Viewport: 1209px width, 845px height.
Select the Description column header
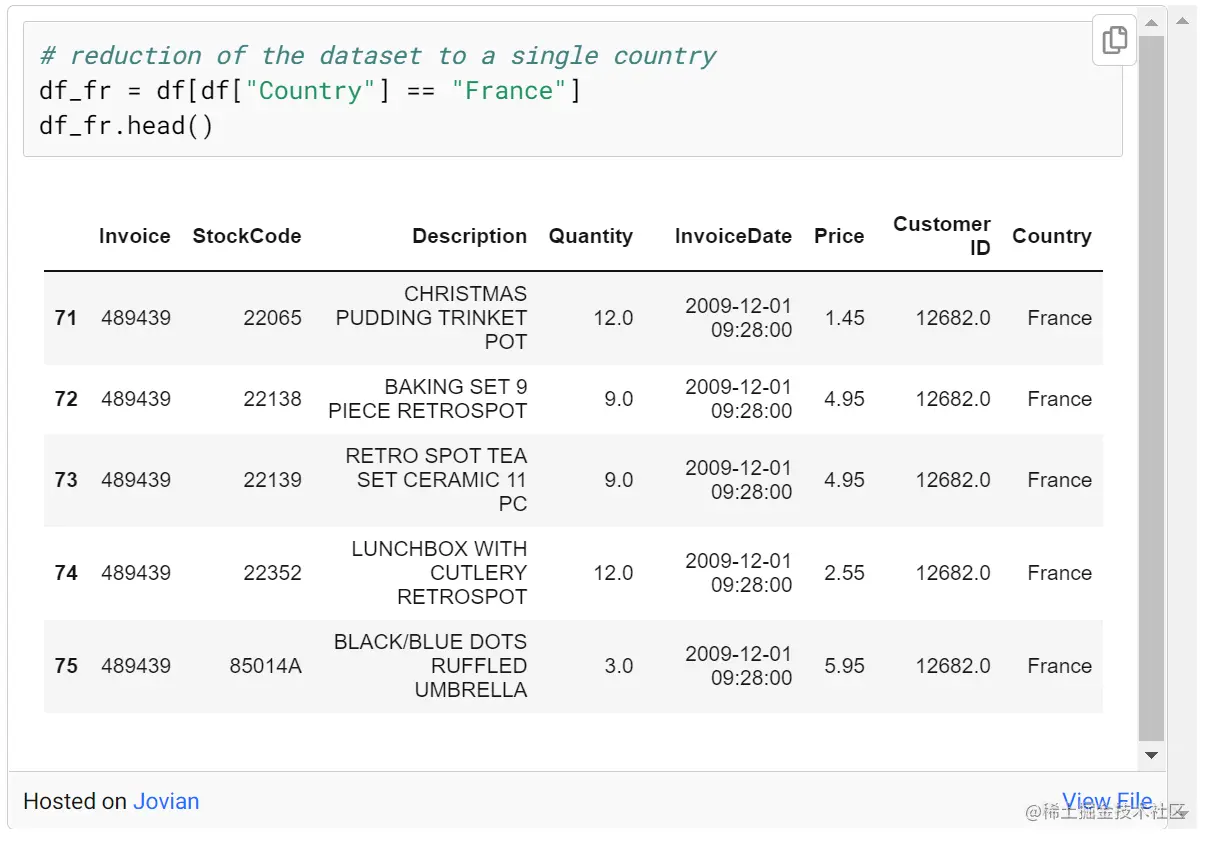pyautogui.click(x=470, y=236)
